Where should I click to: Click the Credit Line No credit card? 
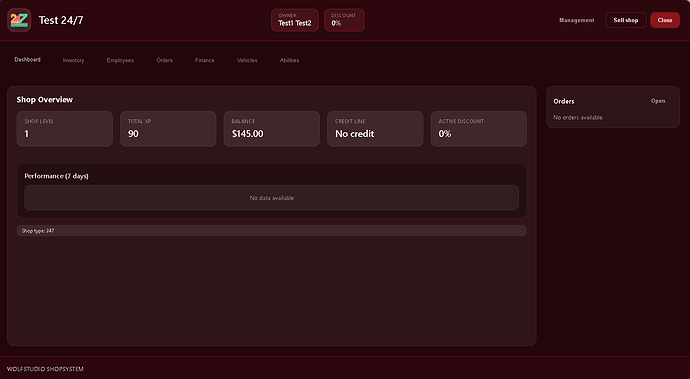coord(375,129)
